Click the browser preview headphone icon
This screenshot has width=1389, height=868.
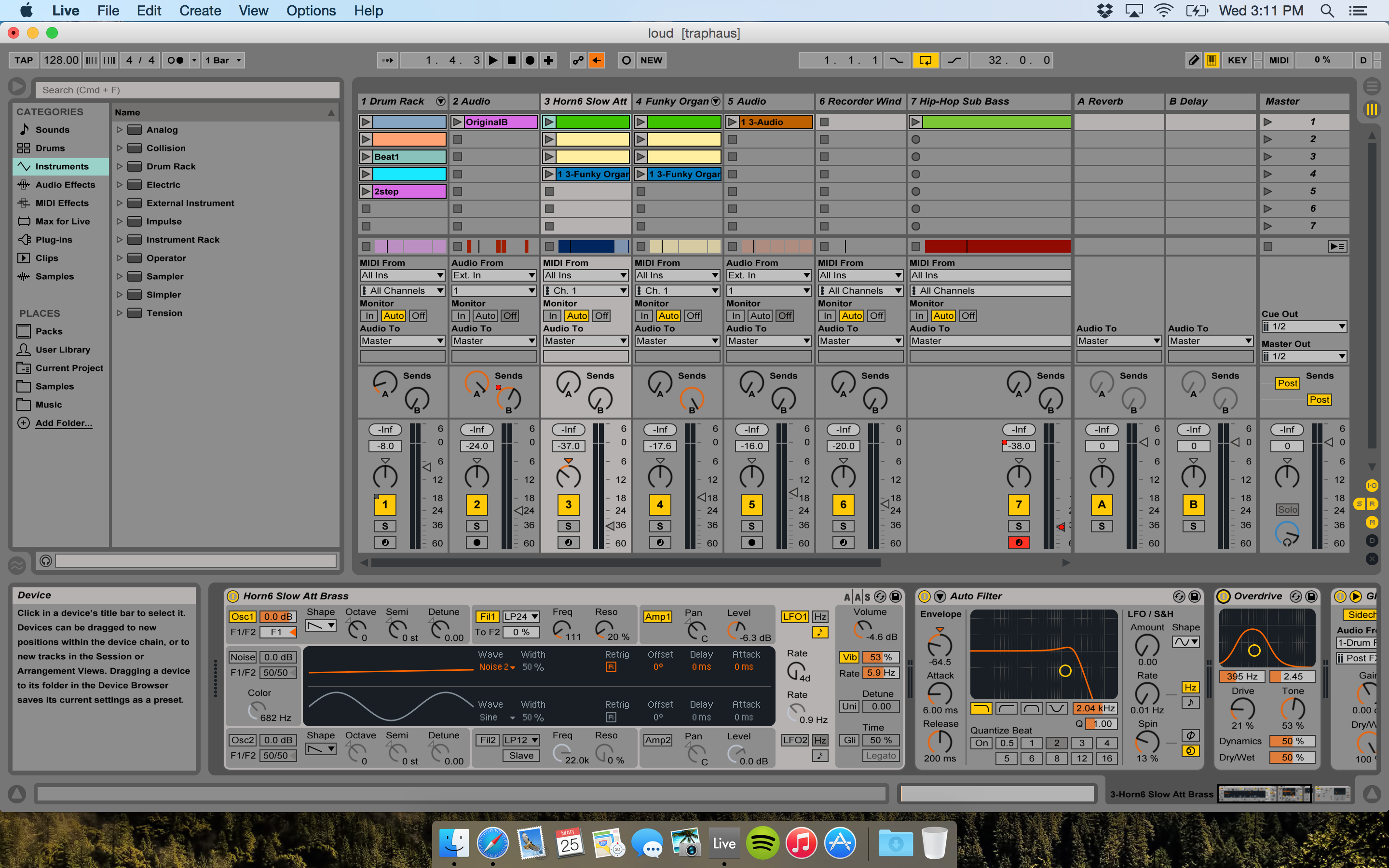point(46,561)
